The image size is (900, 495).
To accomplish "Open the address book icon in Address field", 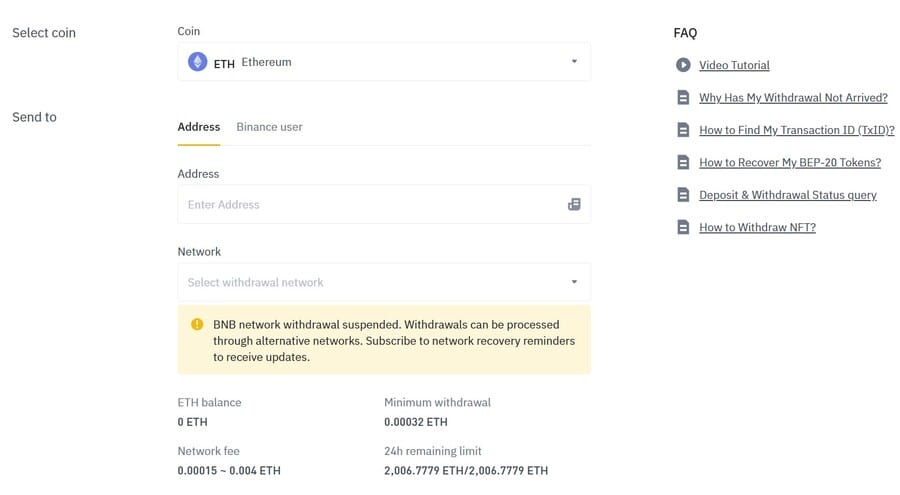I will (x=574, y=204).
